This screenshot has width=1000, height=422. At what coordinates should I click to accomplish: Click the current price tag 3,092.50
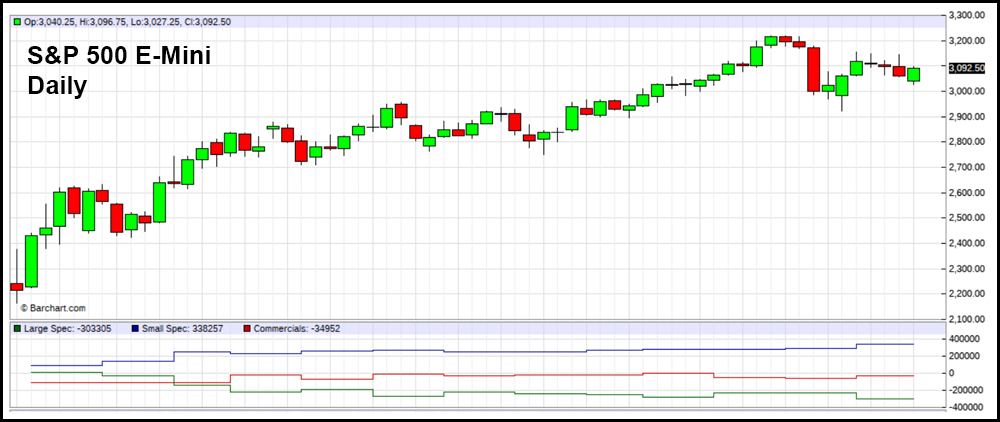coord(966,68)
